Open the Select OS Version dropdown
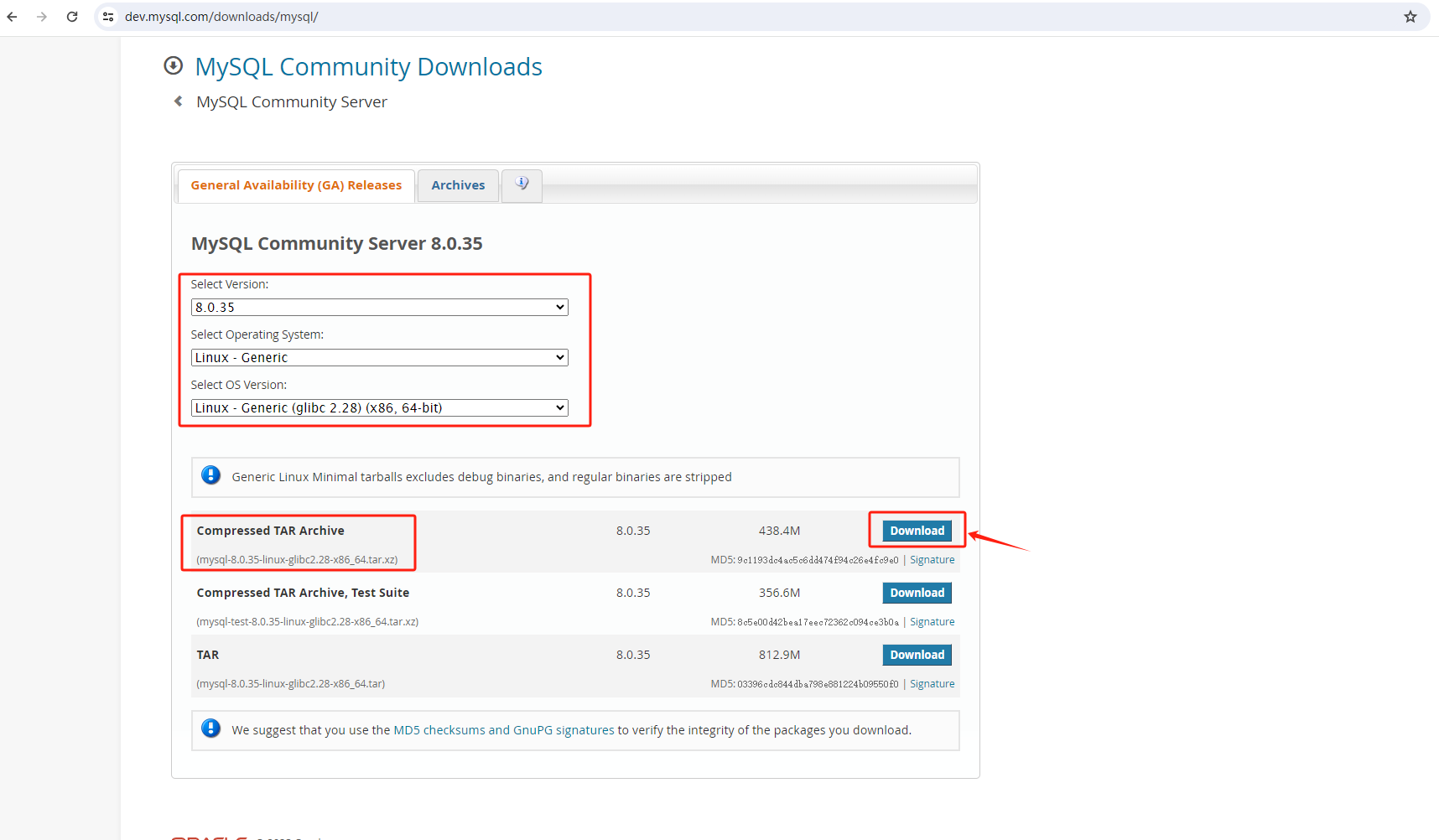 [x=380, y=408]
